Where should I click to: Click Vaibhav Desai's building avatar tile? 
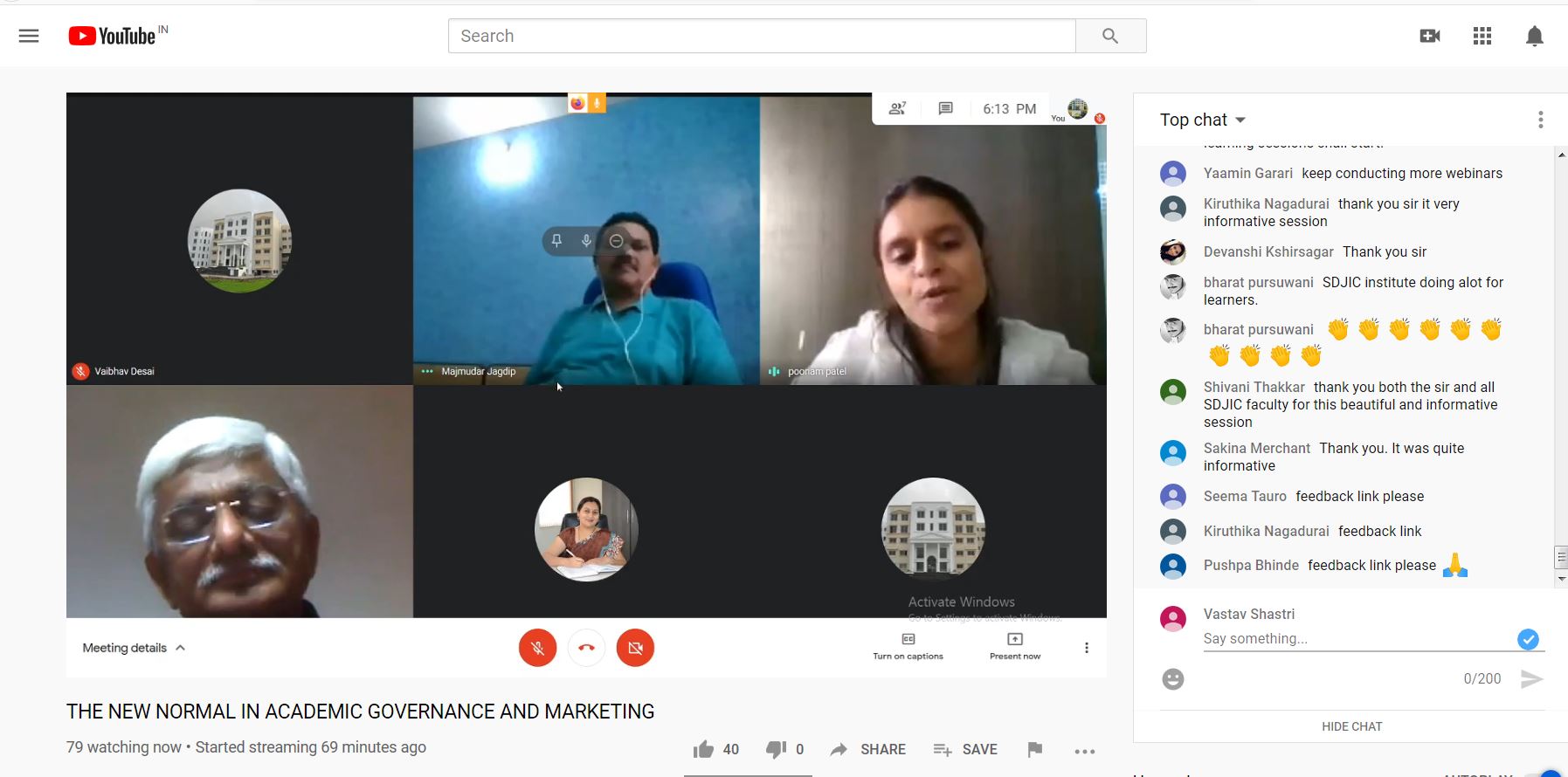click(239, 240)
